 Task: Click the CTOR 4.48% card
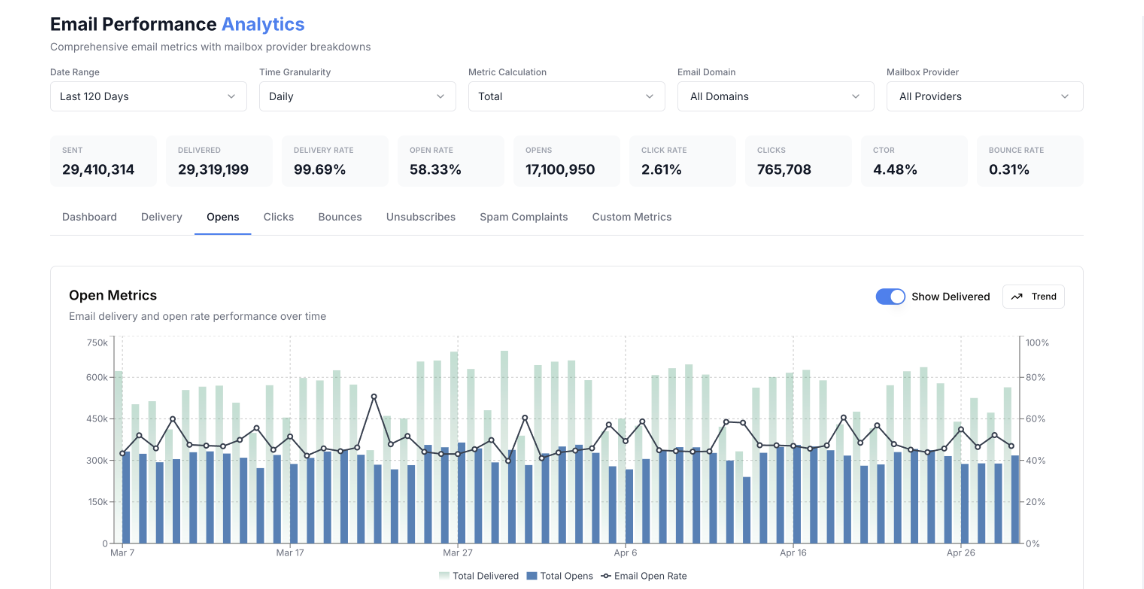[x=914, y=161]
